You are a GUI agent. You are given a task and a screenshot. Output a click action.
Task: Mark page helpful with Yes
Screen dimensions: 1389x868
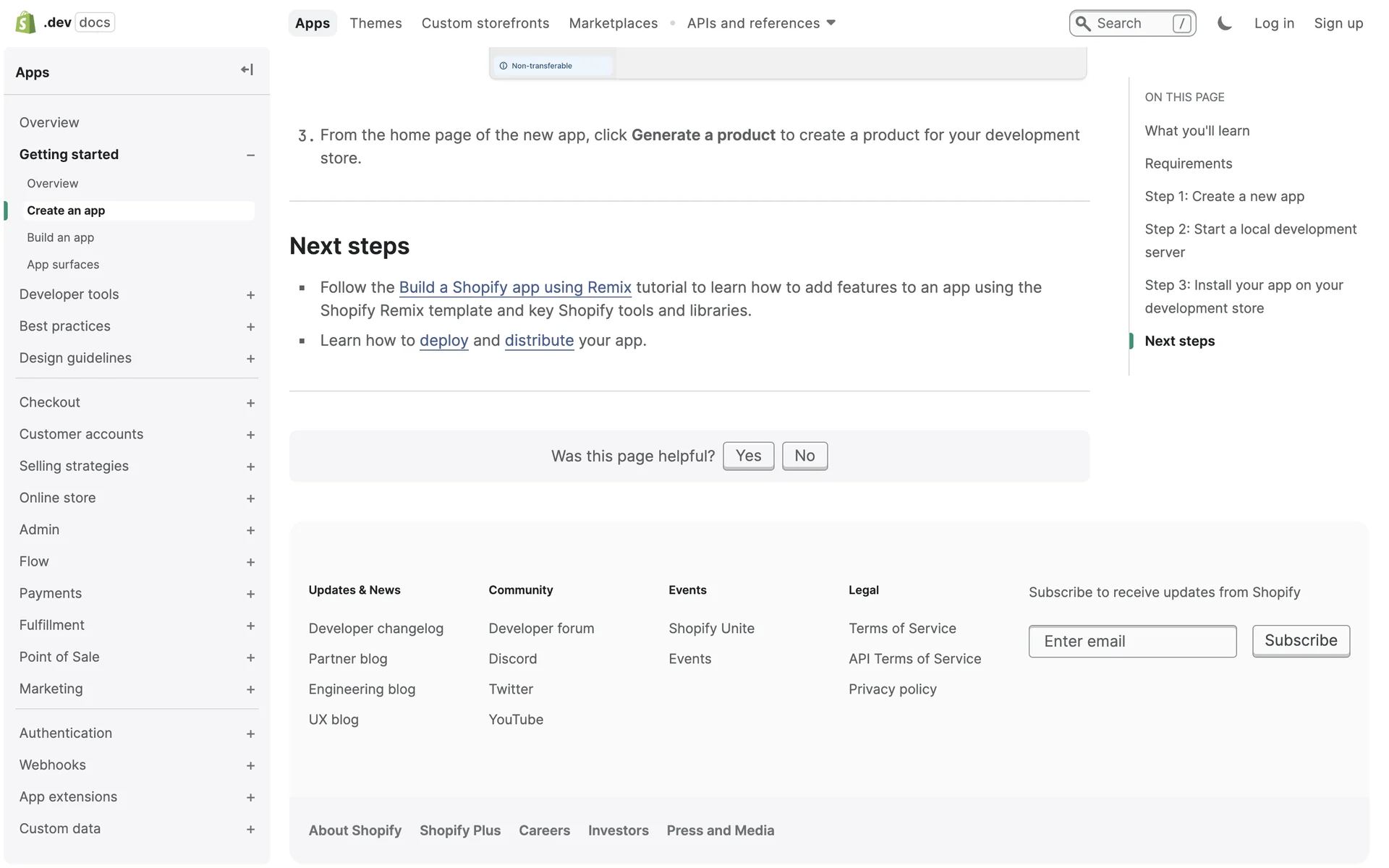(748, 456)
